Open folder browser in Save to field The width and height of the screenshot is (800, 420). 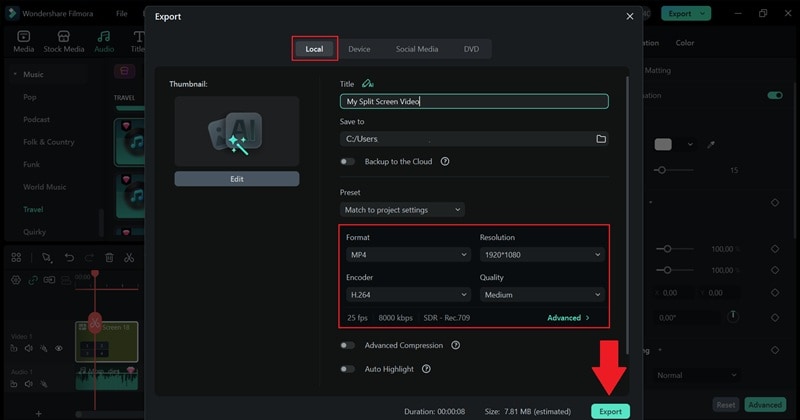point(601,139)
